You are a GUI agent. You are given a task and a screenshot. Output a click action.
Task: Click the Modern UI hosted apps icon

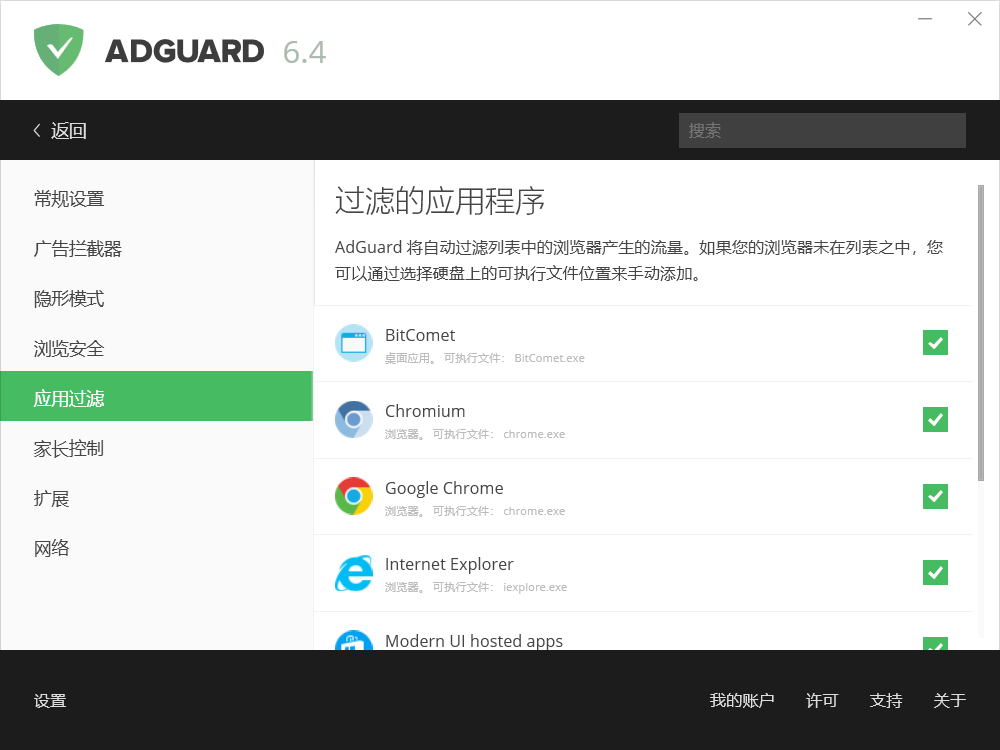click(x=353, y=640)
